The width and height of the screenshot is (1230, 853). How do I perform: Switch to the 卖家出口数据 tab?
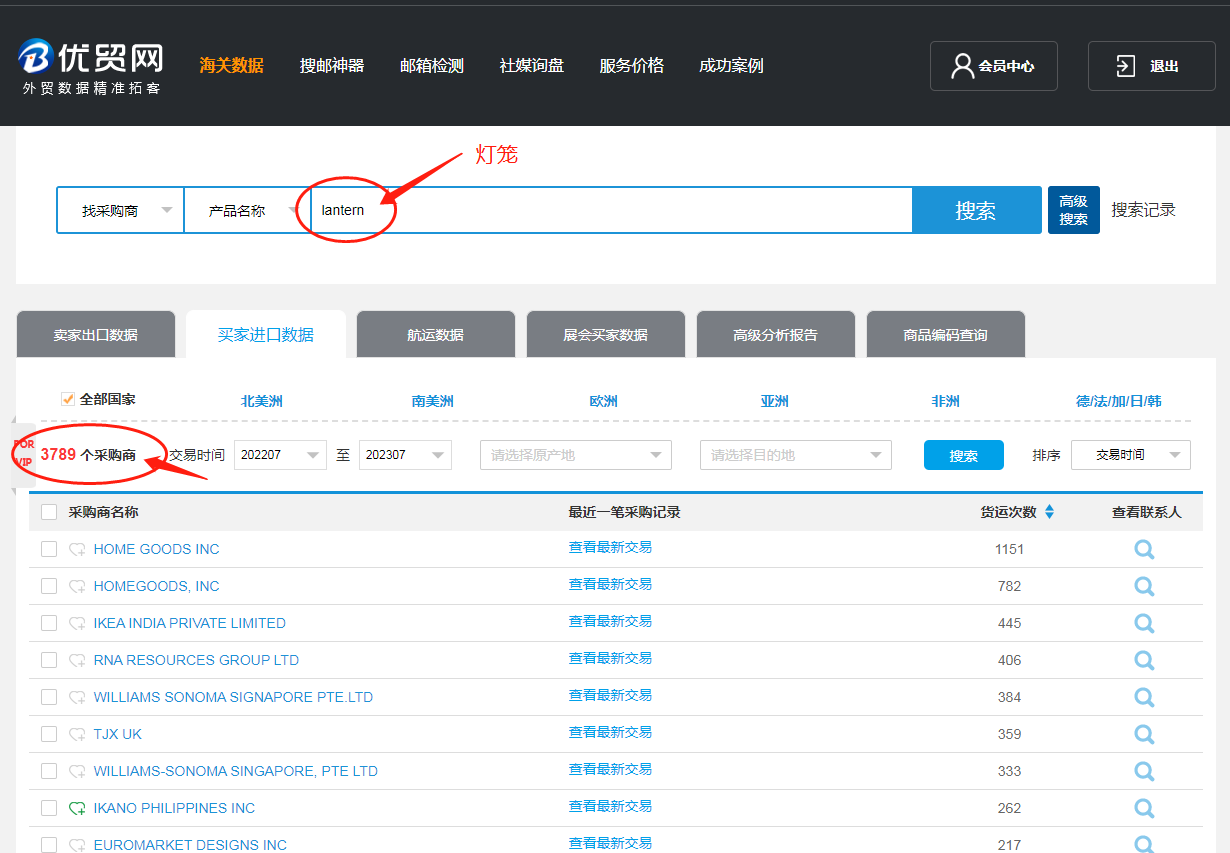pyautogui.click(x=96, y=335)
